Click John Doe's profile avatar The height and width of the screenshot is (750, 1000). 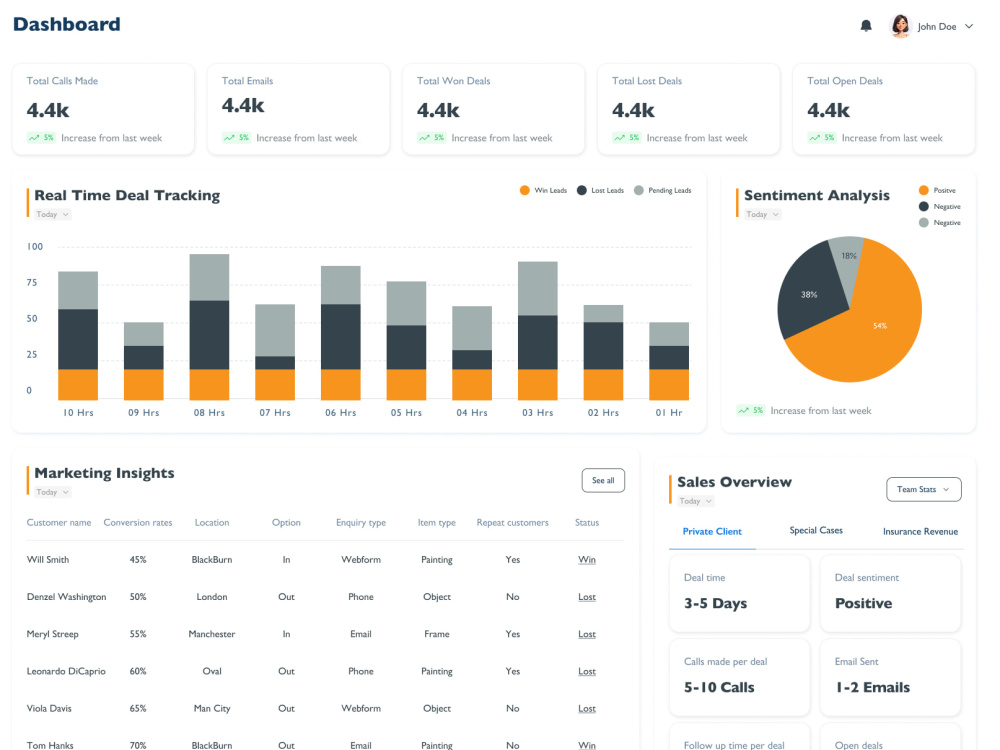click(900, 26)
